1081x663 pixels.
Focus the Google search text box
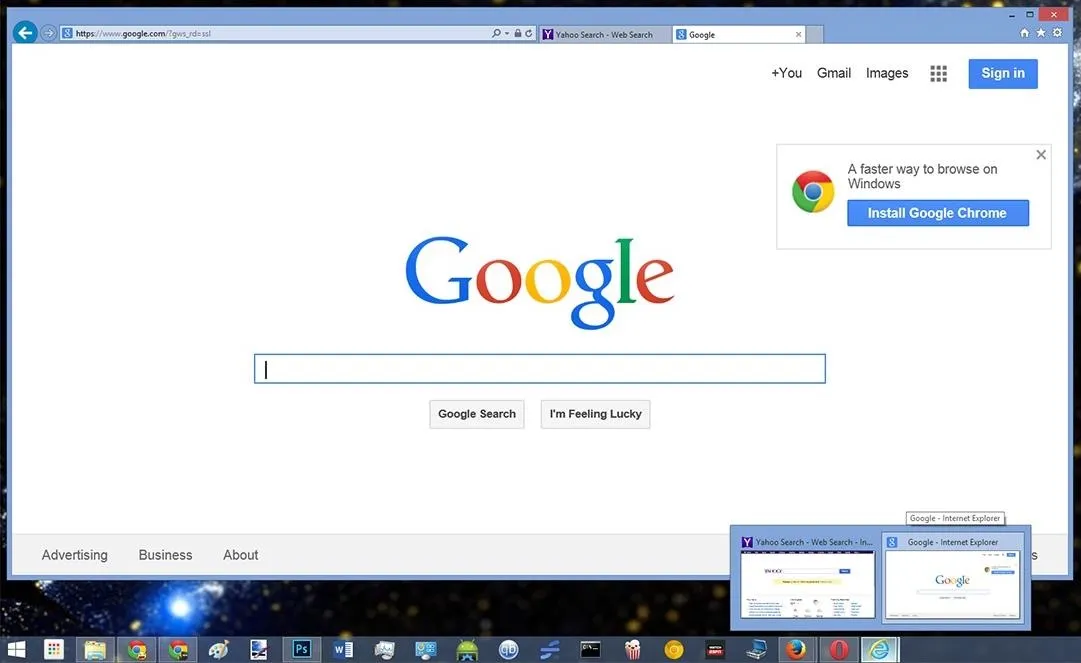540,369
